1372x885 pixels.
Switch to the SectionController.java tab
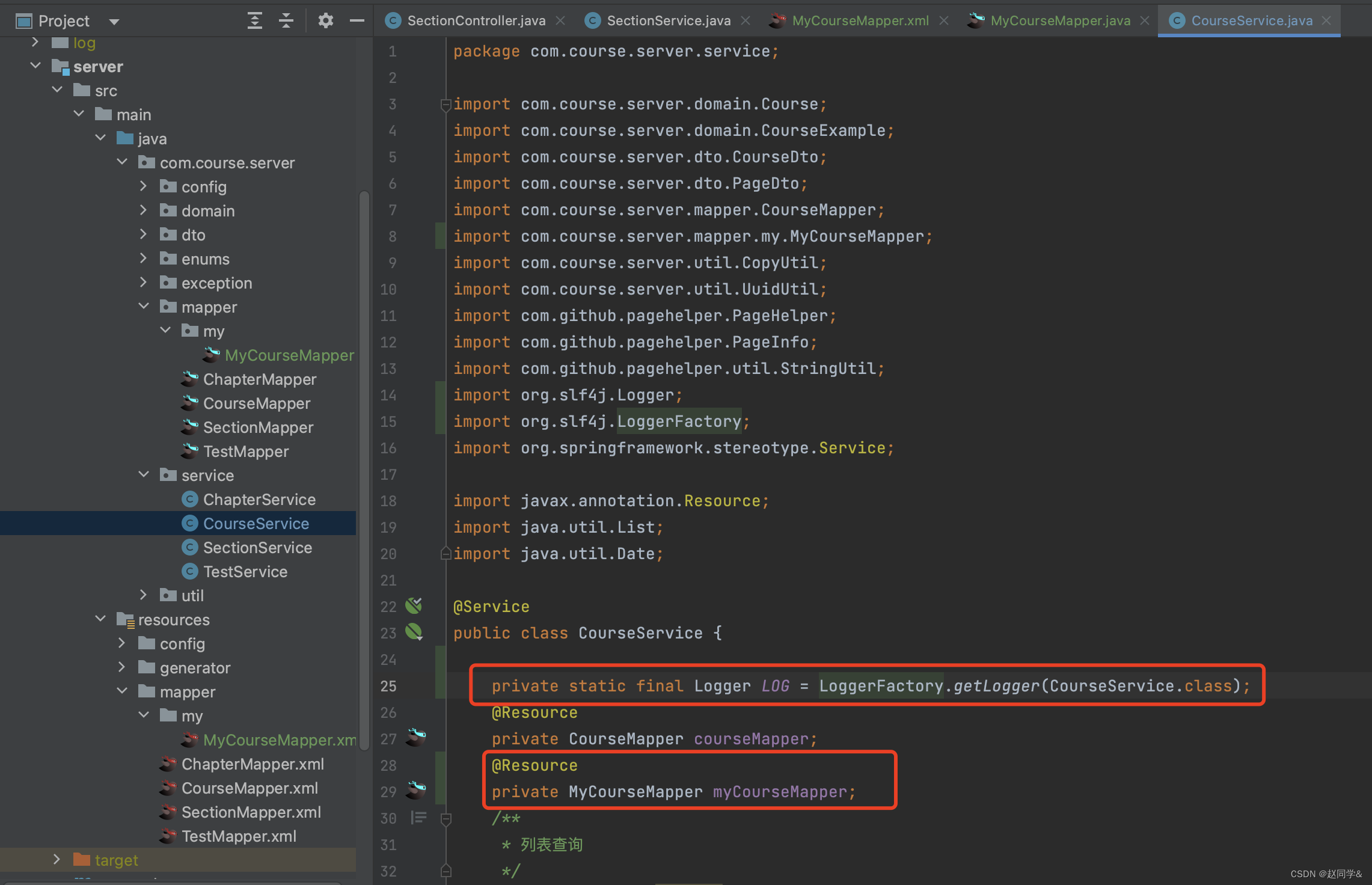point(476,21)
